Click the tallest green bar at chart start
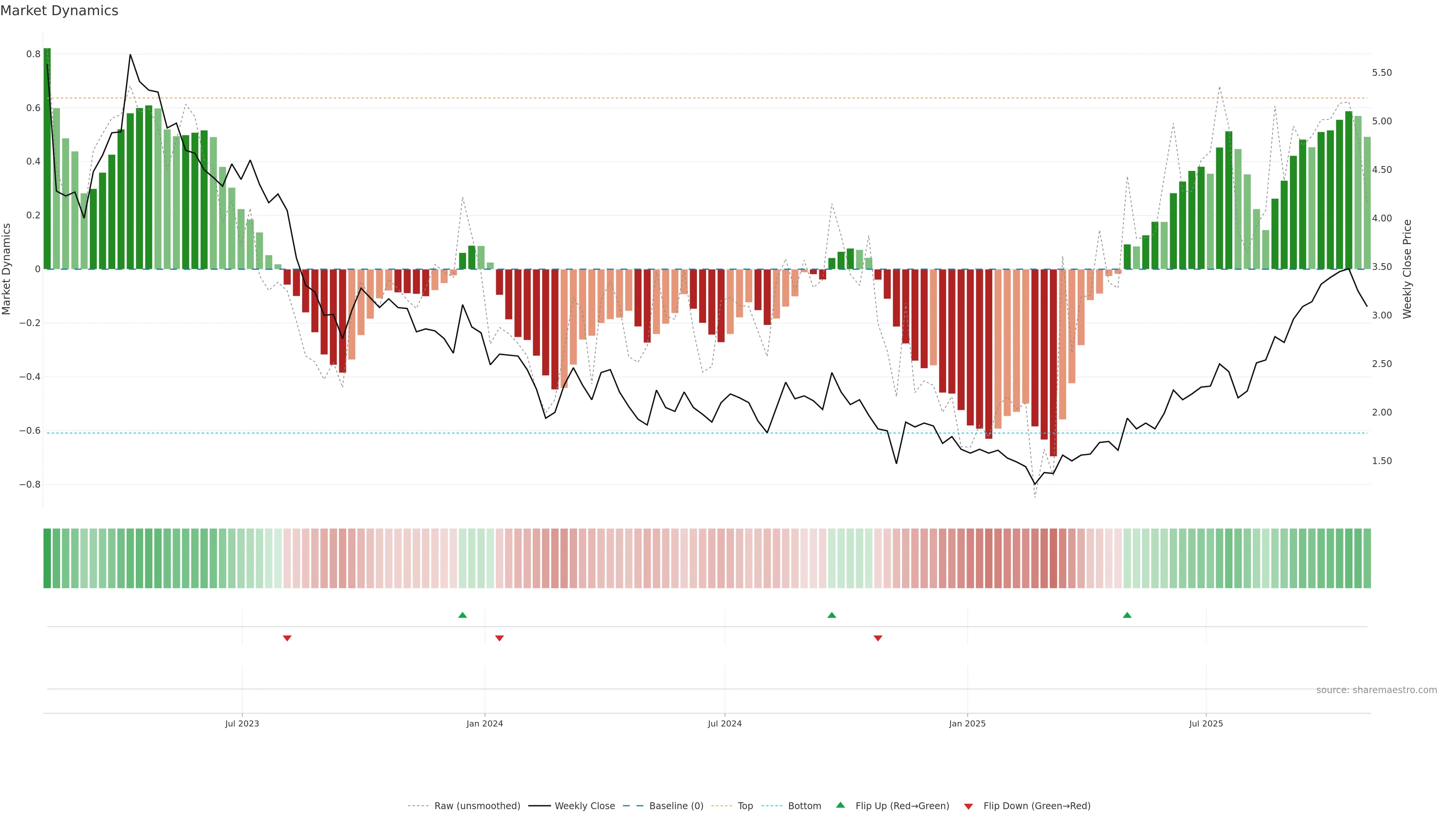Screen dimensions: 1456x819 tap(47, 158)
